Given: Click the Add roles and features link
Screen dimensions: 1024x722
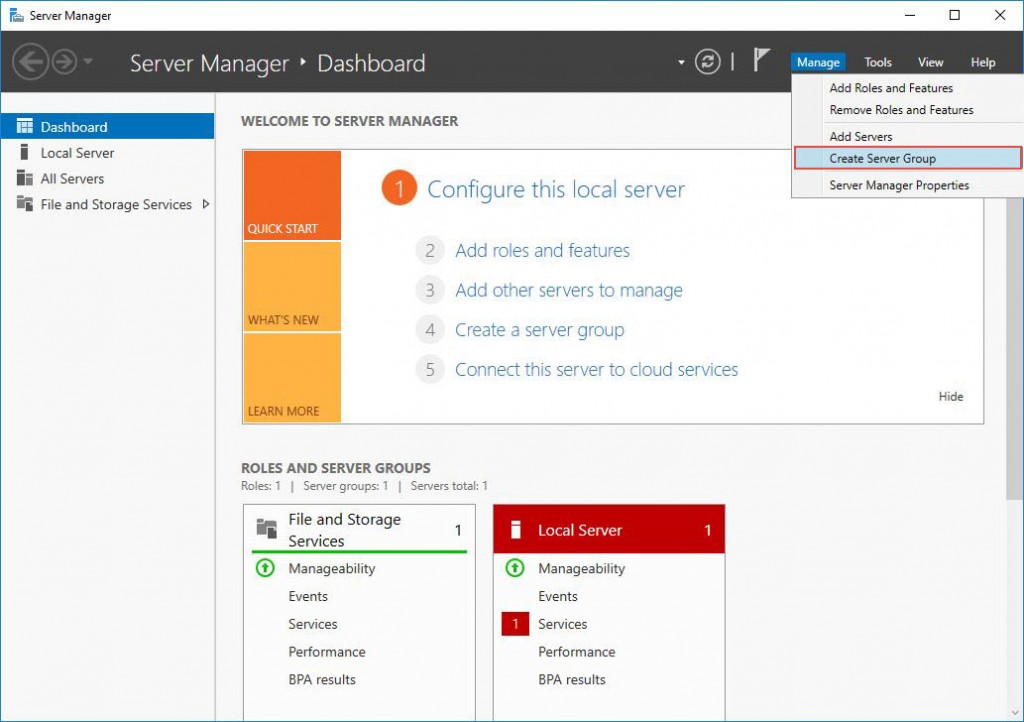Looking at the screenshot, I should (542, 250).
